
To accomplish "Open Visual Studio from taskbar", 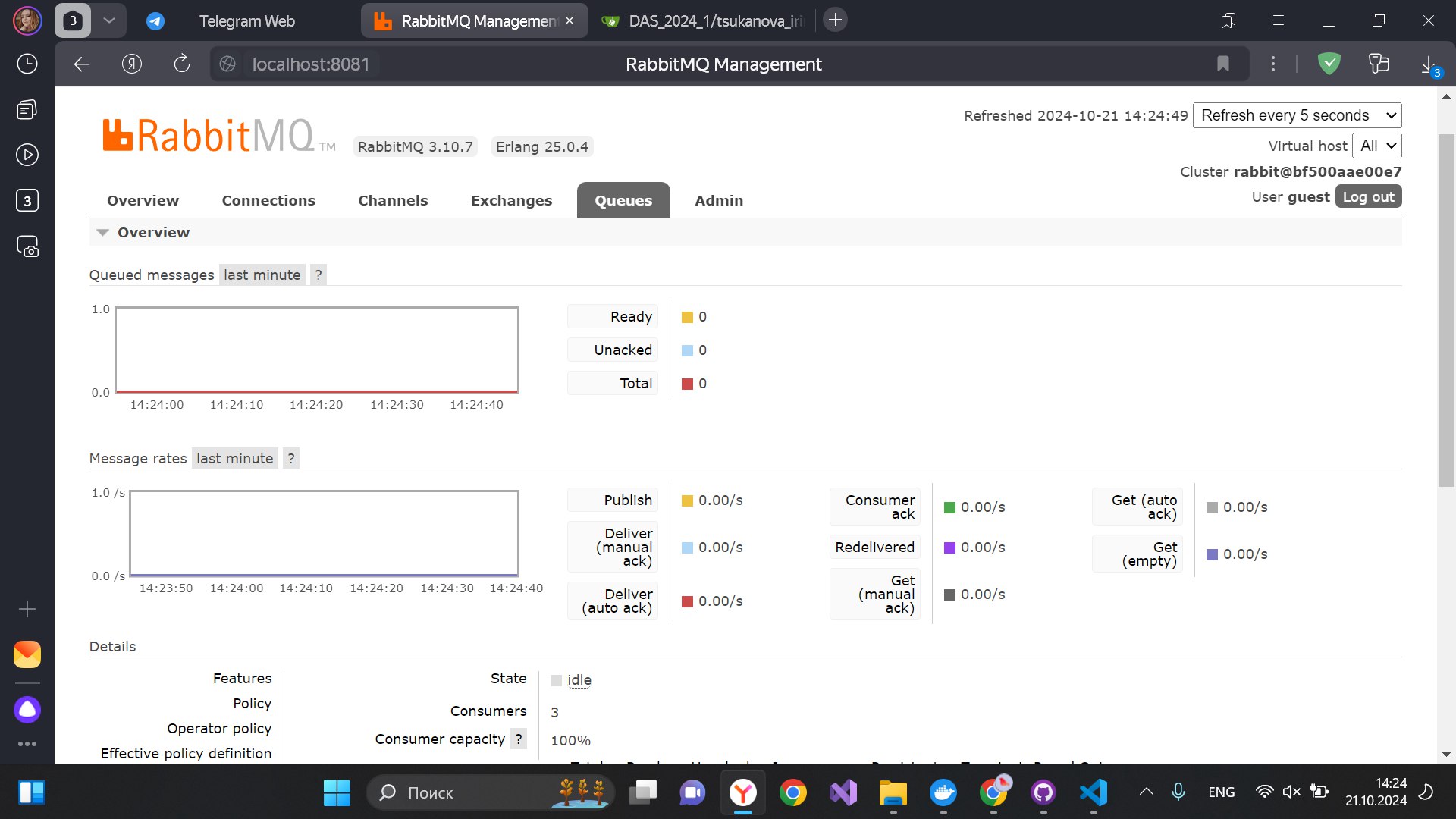I will coord(843,792).
